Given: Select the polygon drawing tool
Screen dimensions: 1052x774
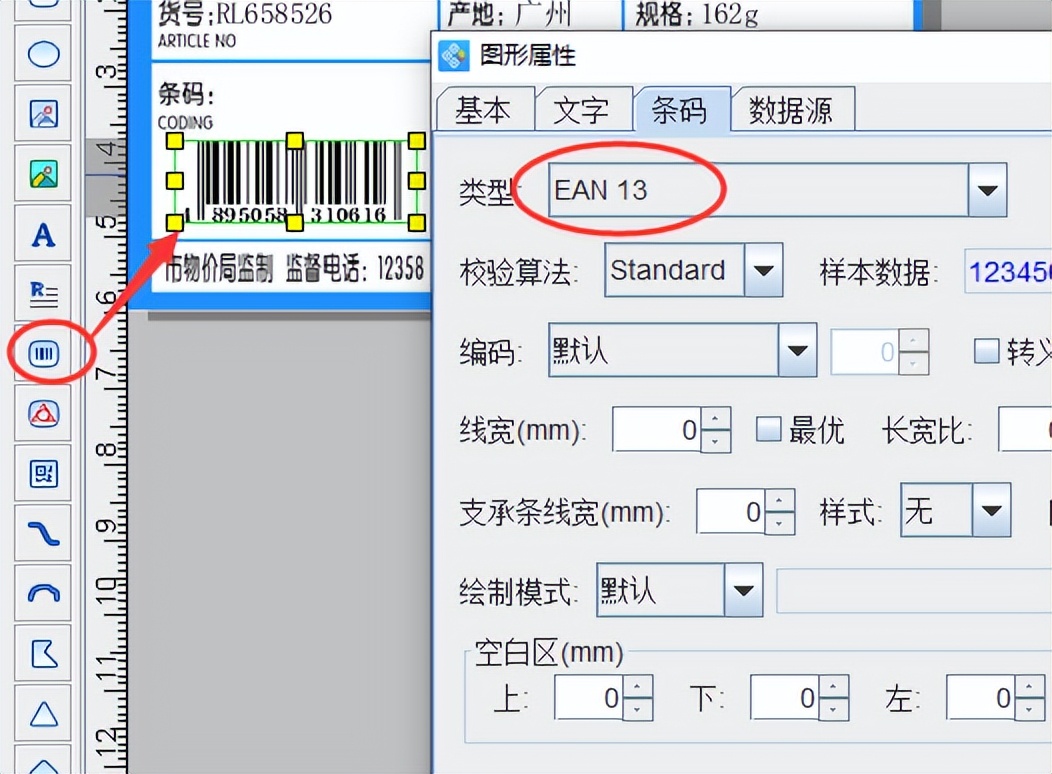Looking at the screenshot, I should [44, 654].
